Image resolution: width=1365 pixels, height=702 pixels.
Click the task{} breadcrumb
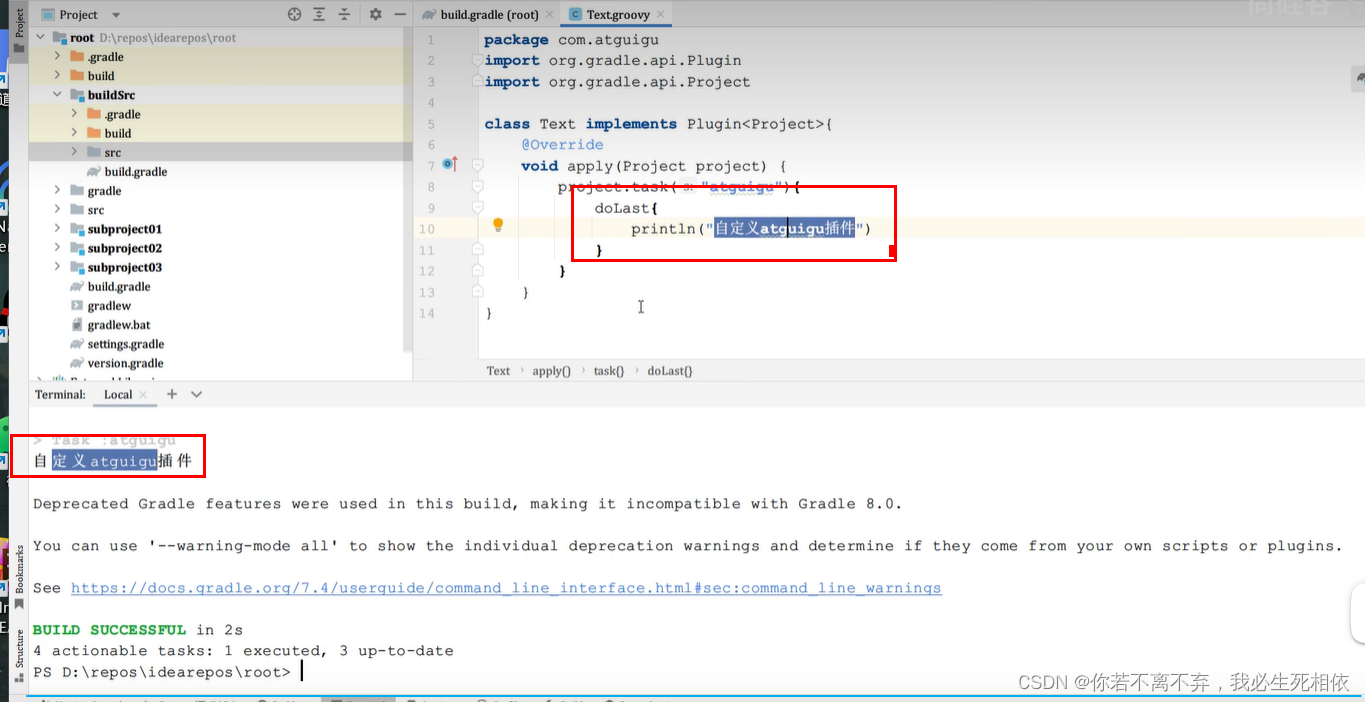pos(608,370)
